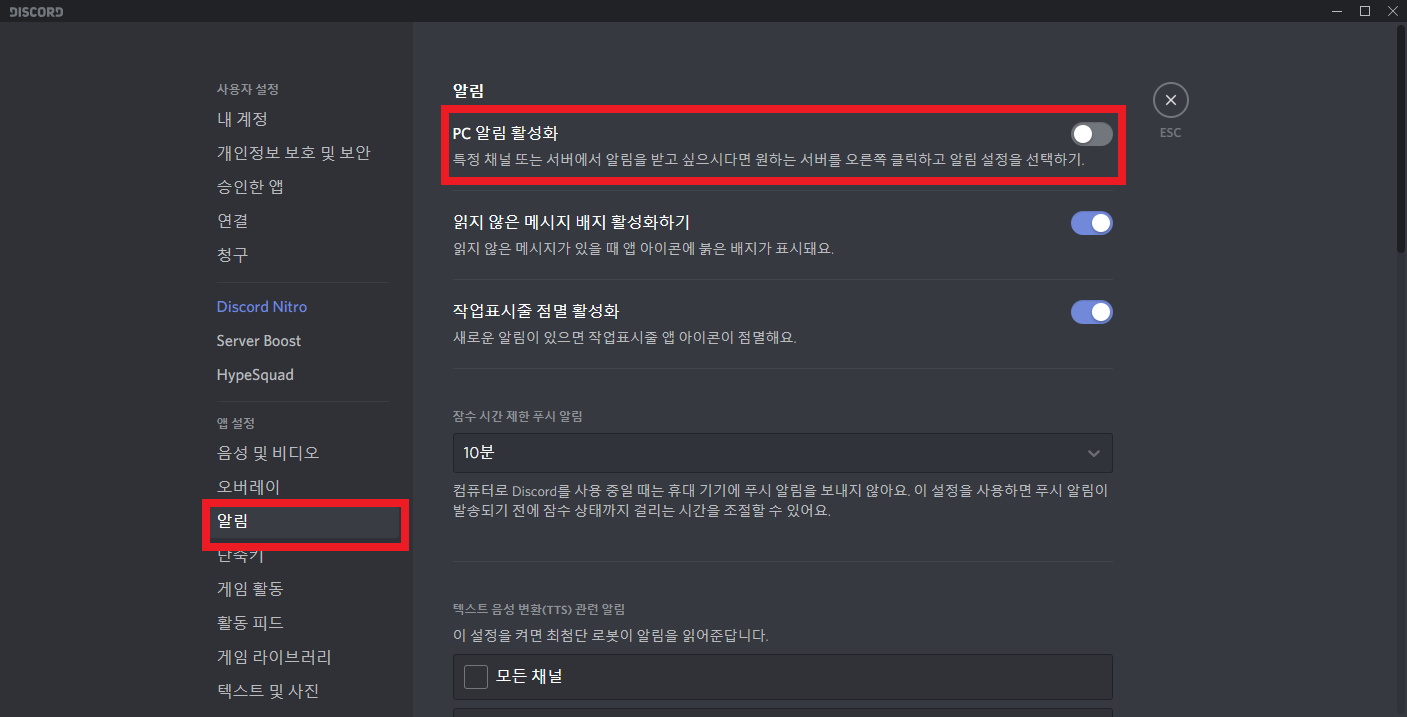Close the Discord window
This screenshot has height=717, width=1407.
click(x=1392, y=11)
